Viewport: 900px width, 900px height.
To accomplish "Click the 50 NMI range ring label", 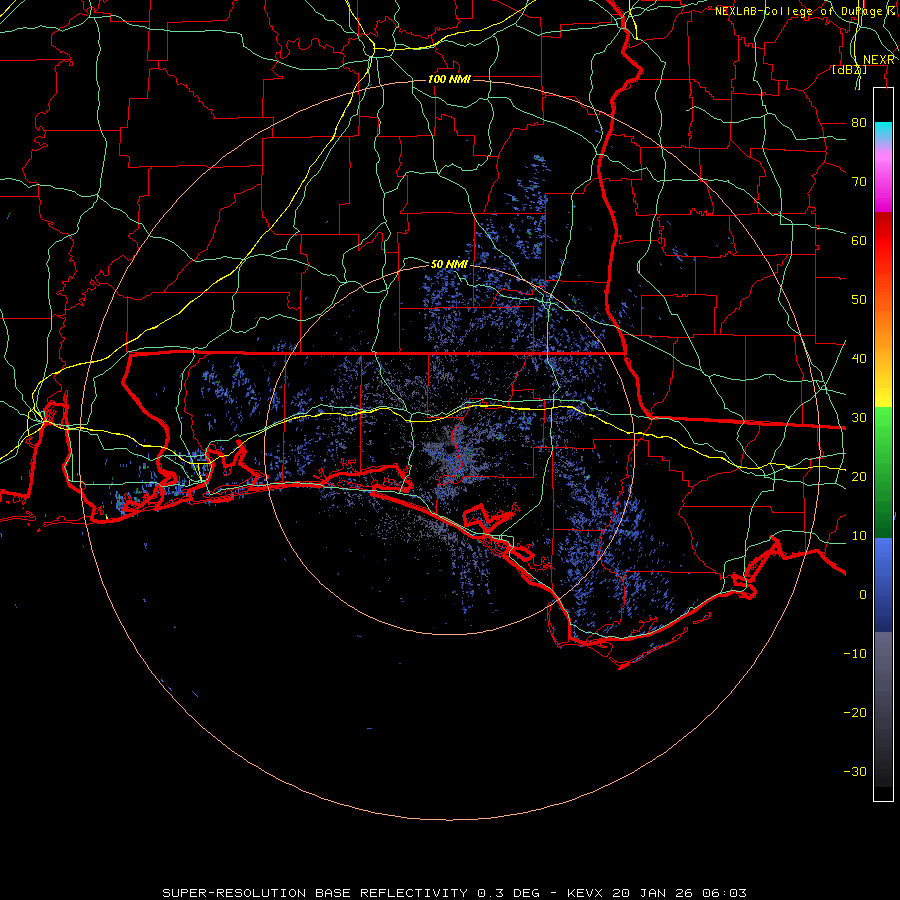I will pyautogui.click(x=449, y=264).
